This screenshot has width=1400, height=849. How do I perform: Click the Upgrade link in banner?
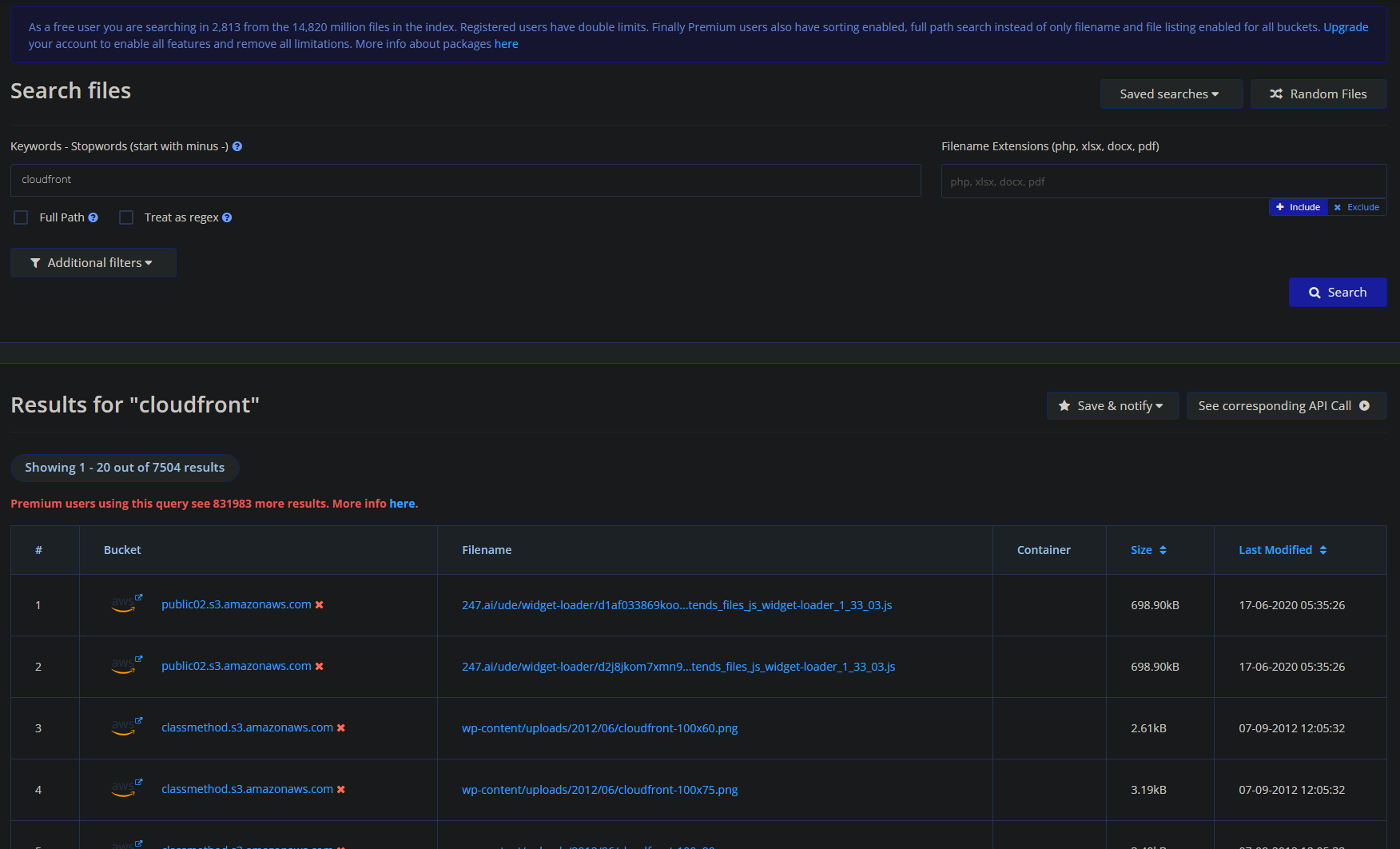(x=1346, y=27)
